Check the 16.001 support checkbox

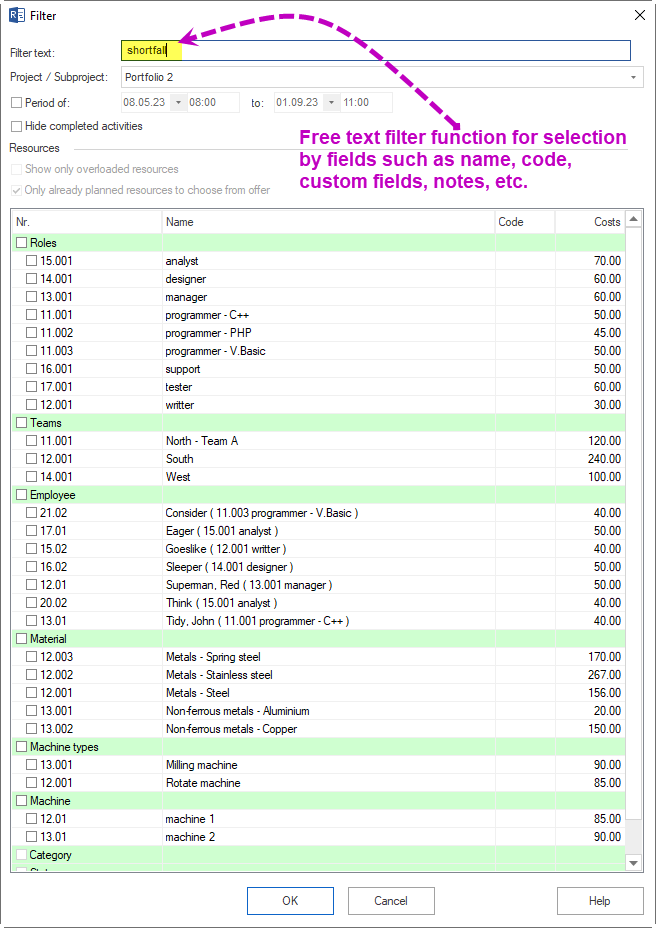[x=31, y=369]
